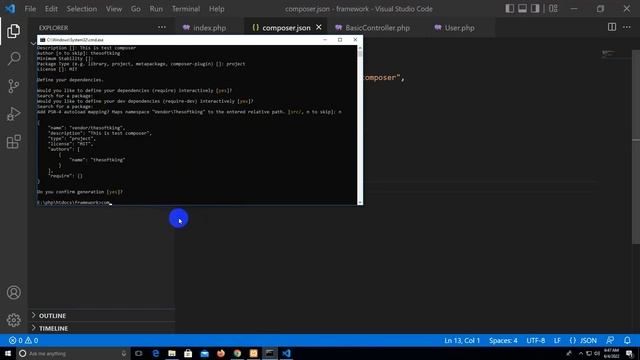Open Command Prompt from taskbar
Viewport: 640px width, 360px height.
pyautogui.click(x=270, y=353)
